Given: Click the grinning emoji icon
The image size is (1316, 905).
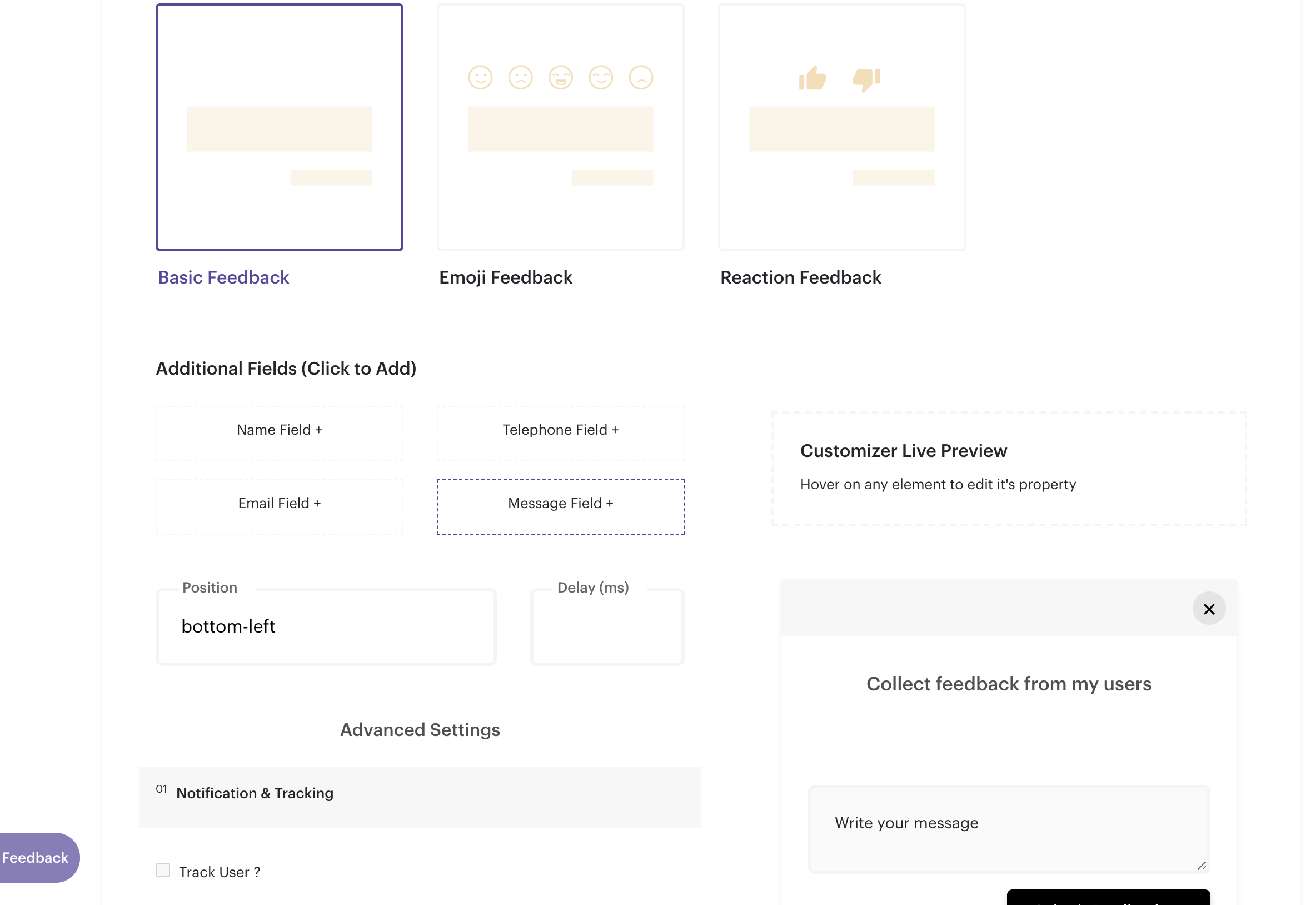Looking at the screenshot, I should (x=561, y=78).
